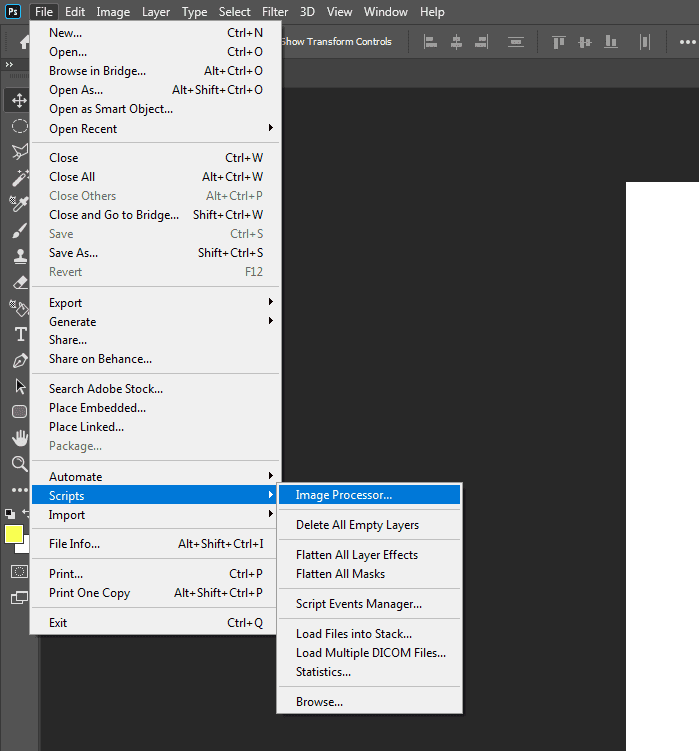Select the Eraser tool
699x751 pixels.
19,282
